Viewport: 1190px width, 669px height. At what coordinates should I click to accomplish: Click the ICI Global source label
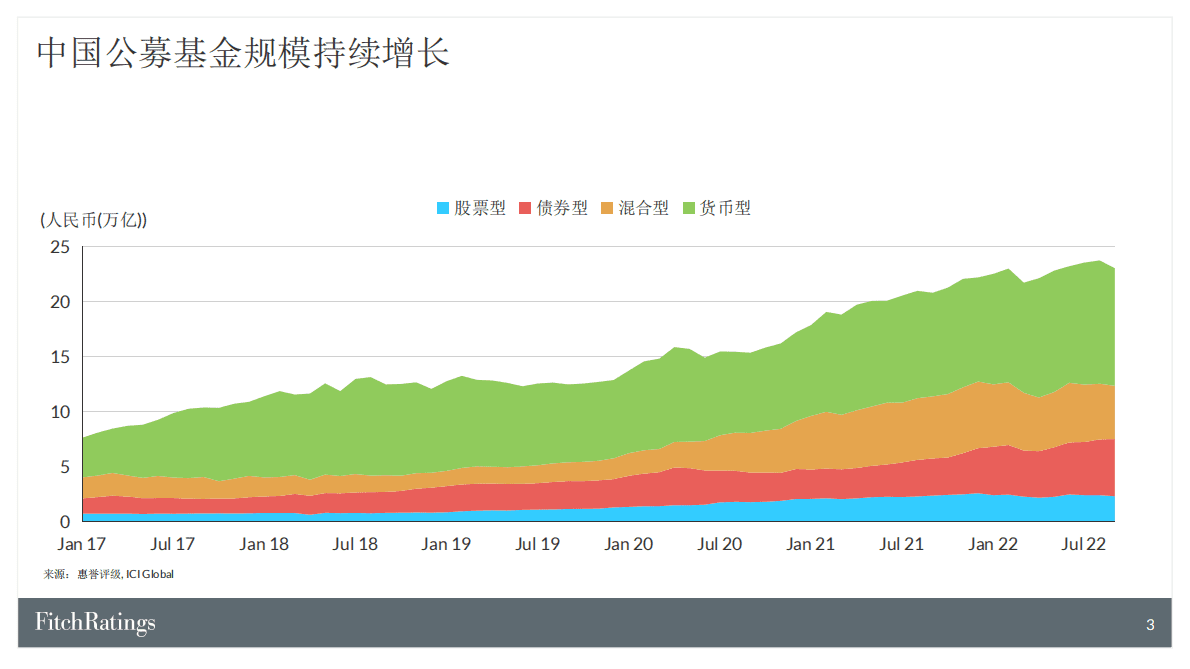(x=150, y=573)
